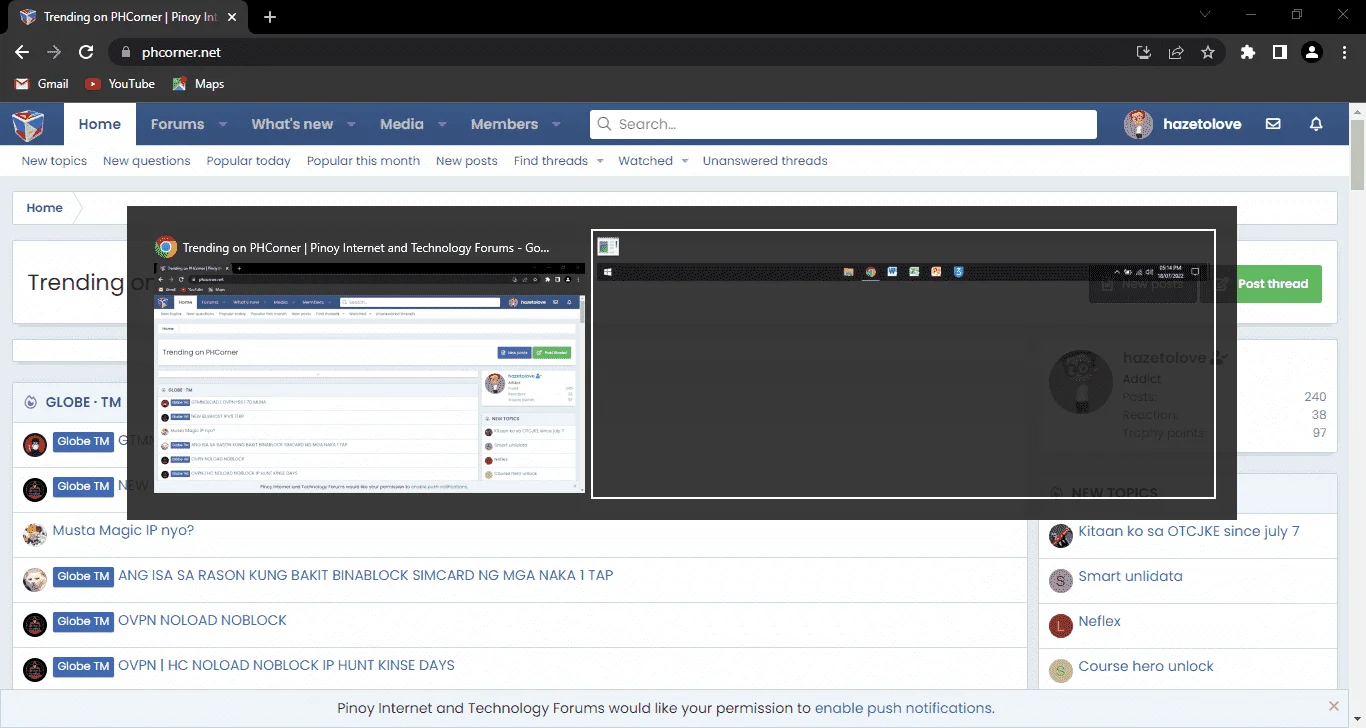The width and height of the screenshot is (1366, 728).
Task: Click the avatar beside OVPN NOLOAD NOBLOCK
Action: click(x=35, y=625)
